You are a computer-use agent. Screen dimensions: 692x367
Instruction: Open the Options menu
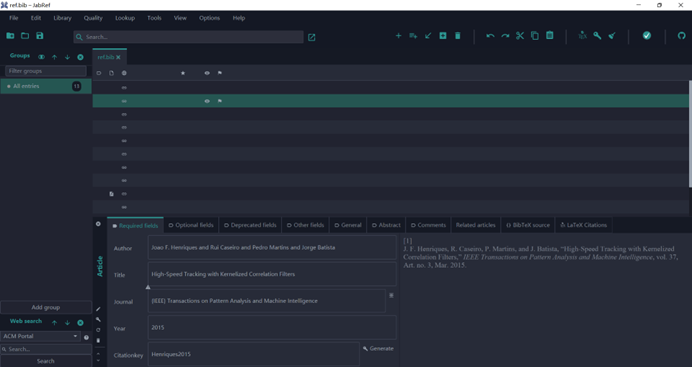[x=209, y=18]
